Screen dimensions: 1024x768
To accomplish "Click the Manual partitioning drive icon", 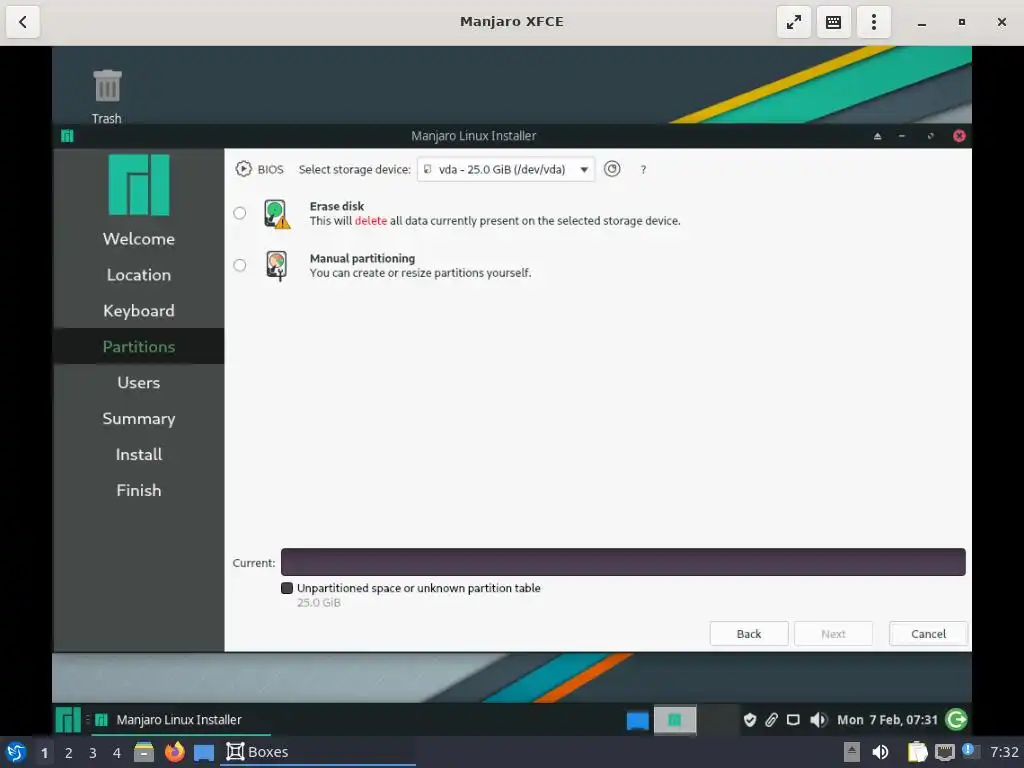I will [277, 266].
